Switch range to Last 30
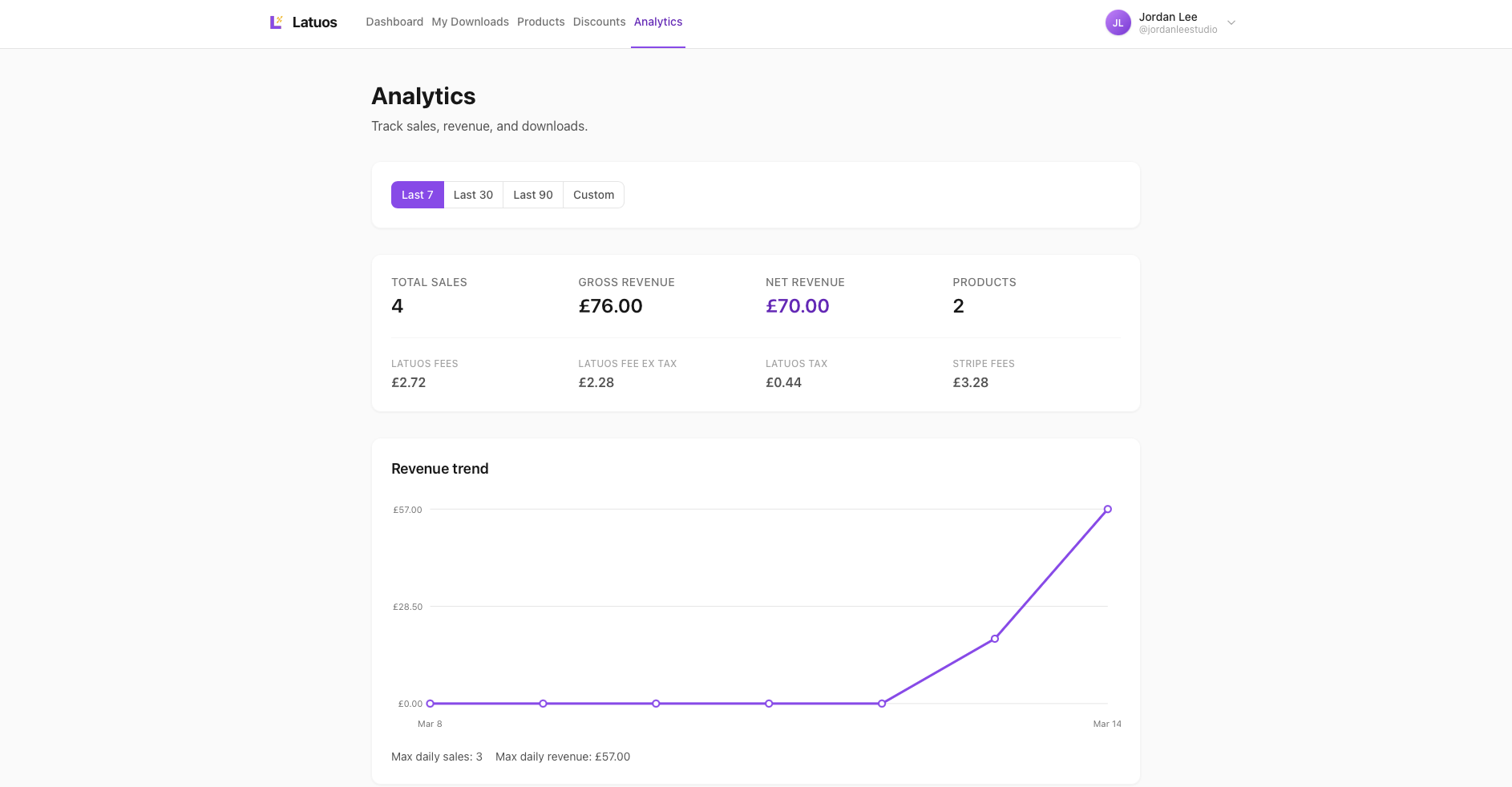1512x787 pixels. pos(473,195)
